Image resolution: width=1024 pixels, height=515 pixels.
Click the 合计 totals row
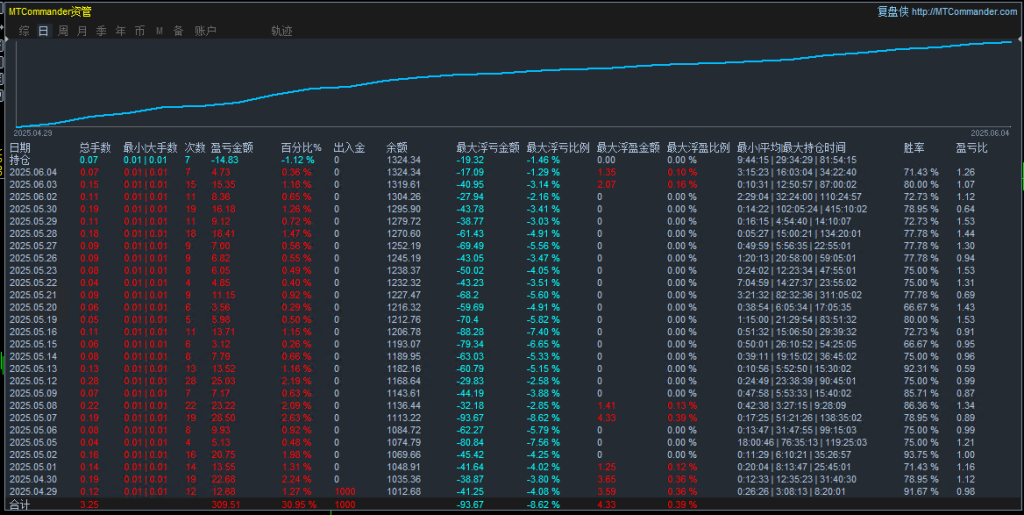(20, 506)
